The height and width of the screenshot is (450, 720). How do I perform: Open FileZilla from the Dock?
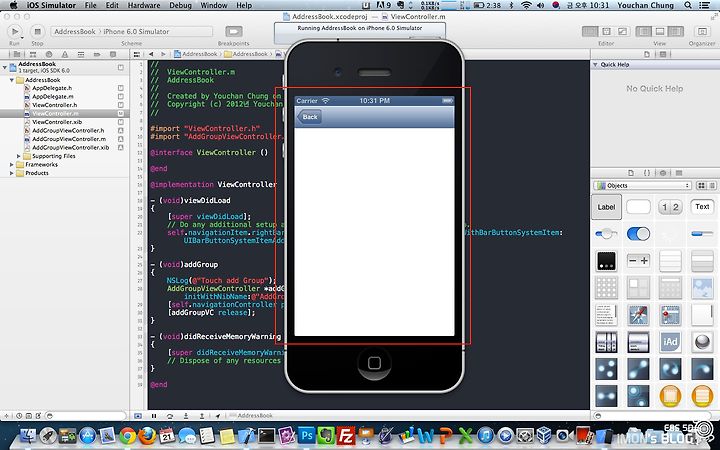pyautogui.click(x=346, y=435)
